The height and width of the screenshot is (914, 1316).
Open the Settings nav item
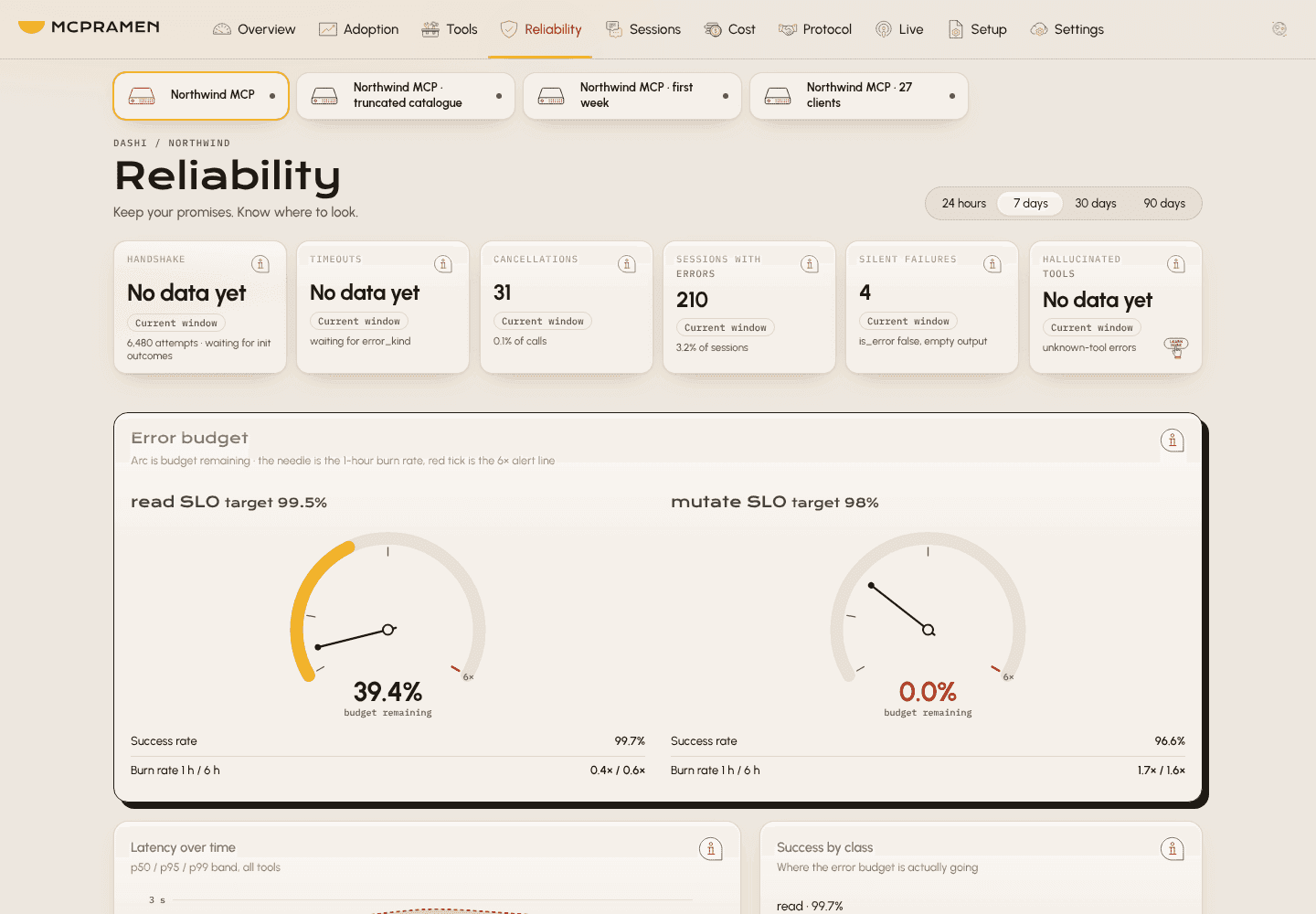coord(1067,29)
